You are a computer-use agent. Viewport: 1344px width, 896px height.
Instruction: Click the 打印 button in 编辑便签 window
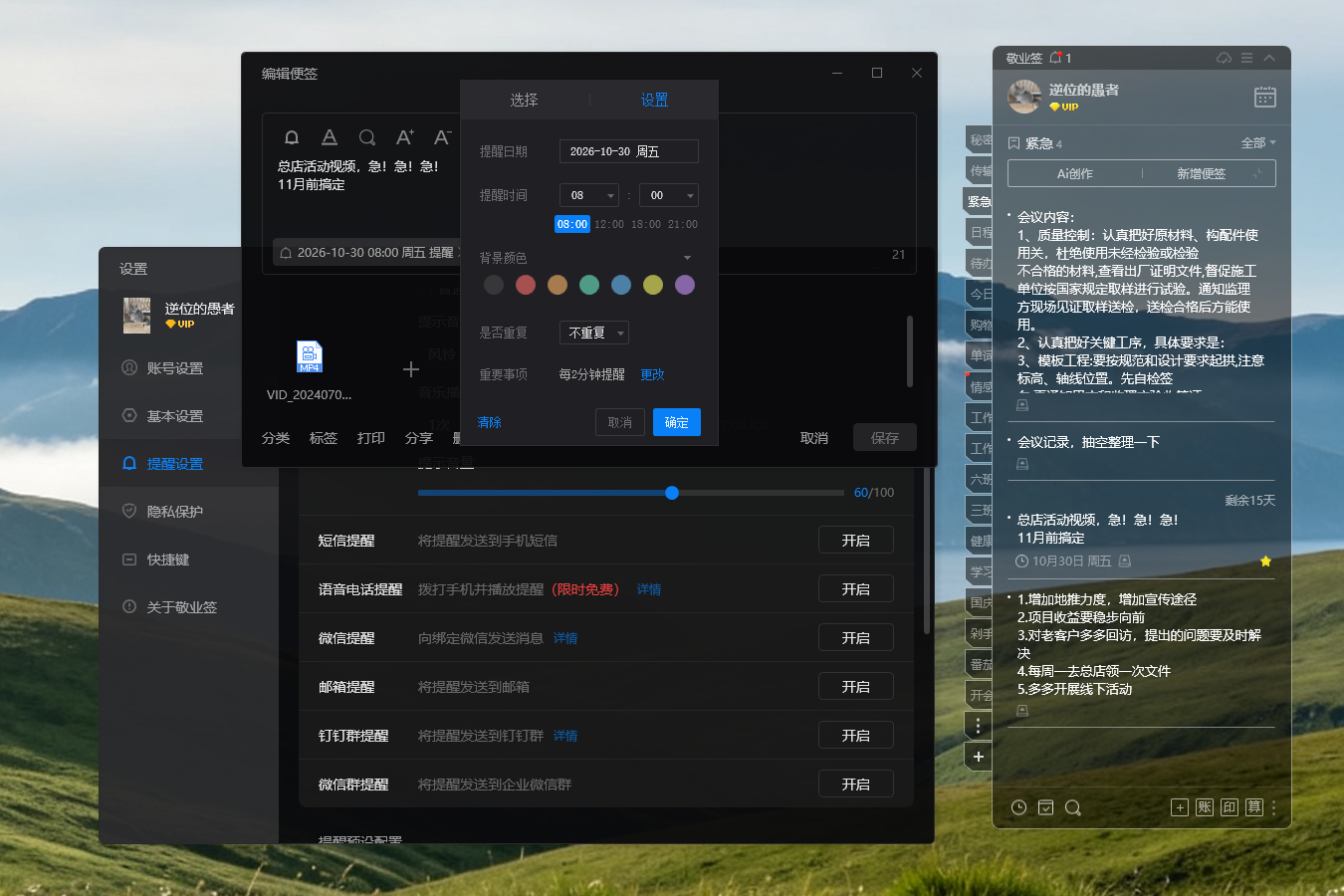click(x=371, y=438)
